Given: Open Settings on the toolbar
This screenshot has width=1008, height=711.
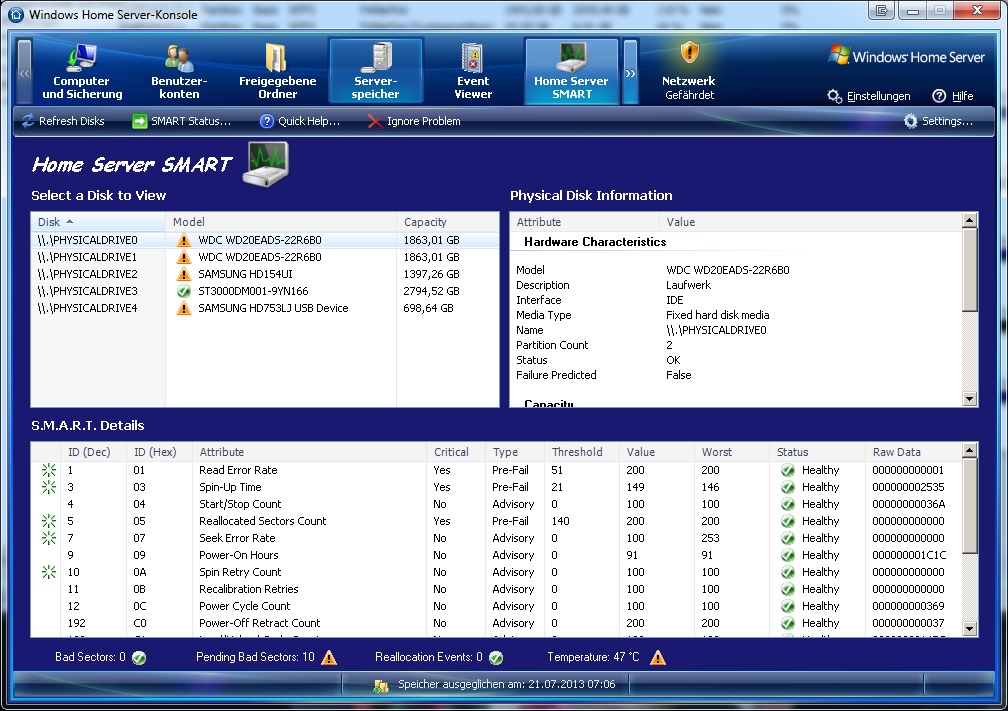Looking at the screenshot, I should (938, 121).
